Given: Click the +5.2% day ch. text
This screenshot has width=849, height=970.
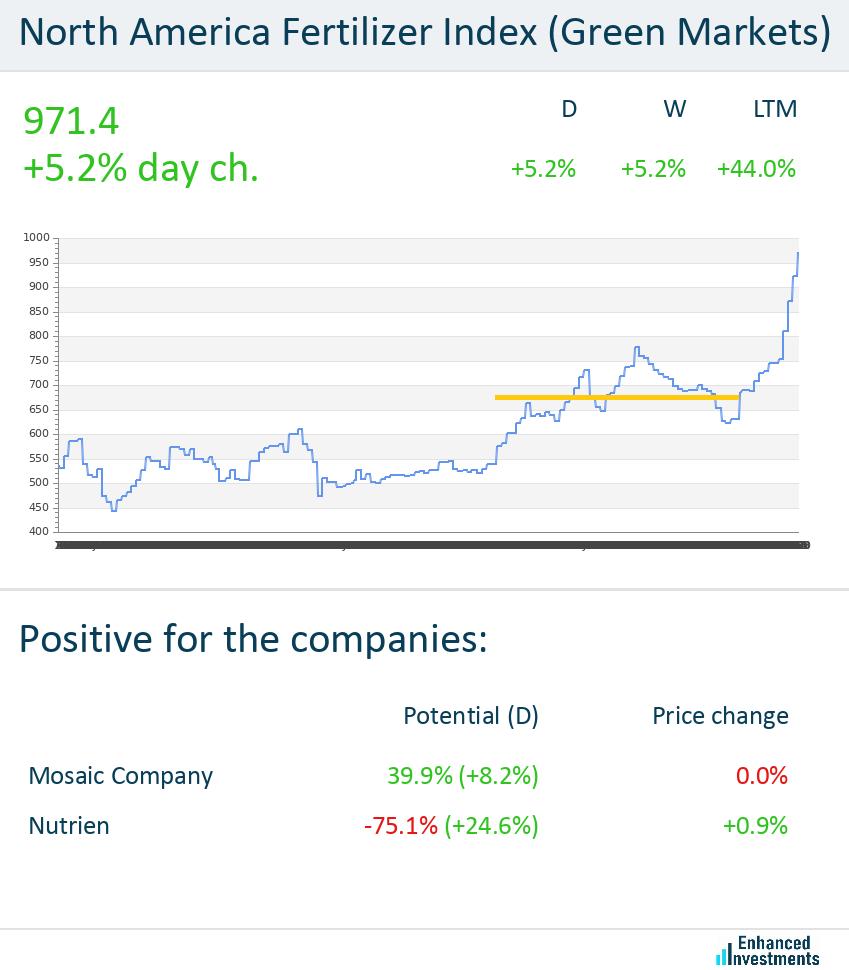Looking at the screenshot, I should pos(141,169).
